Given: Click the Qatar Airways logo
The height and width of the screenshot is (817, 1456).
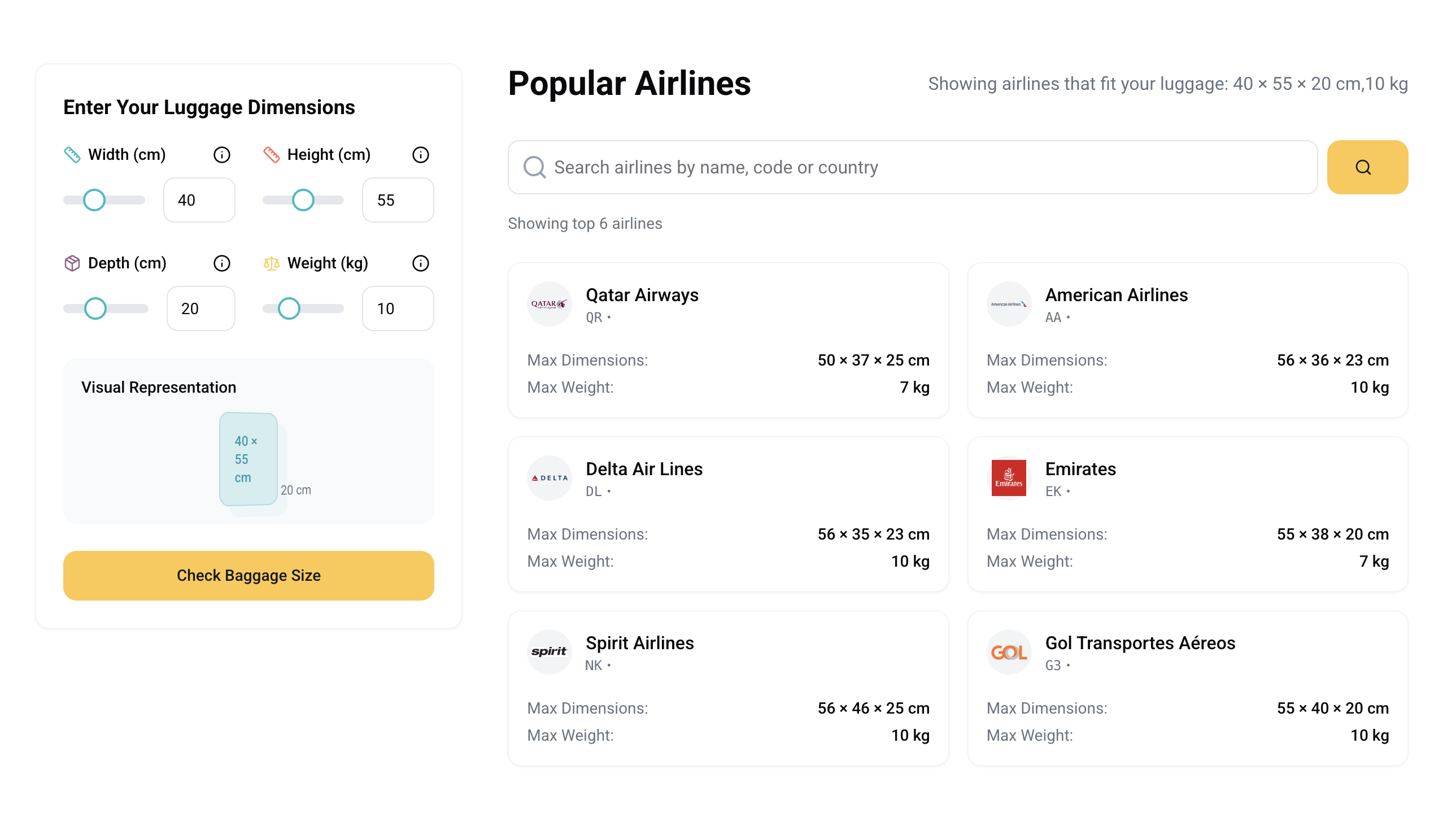Looking at the screenshot, I should (x=549, y=304).
